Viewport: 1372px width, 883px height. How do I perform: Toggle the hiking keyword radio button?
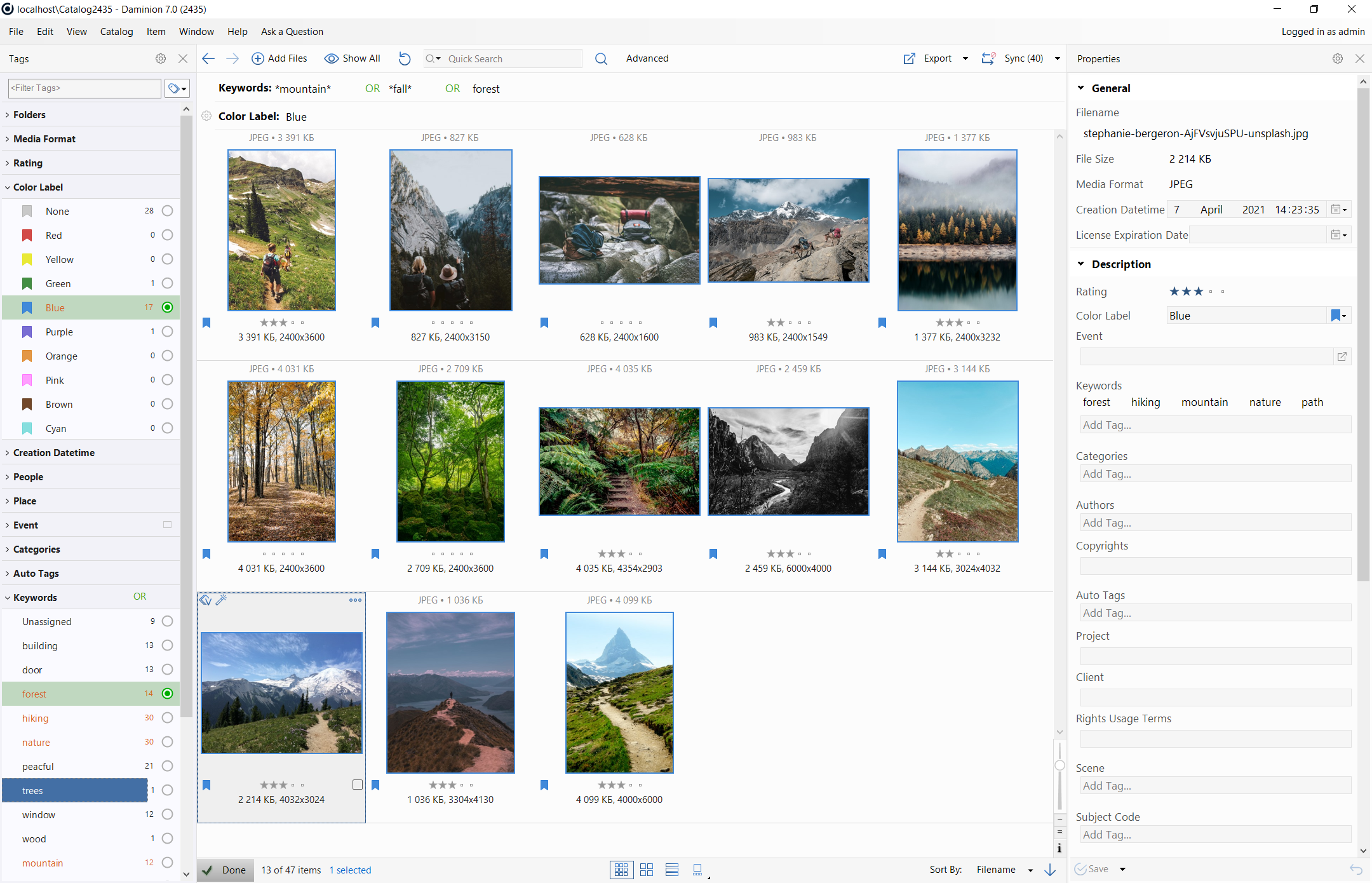coord(167,718)
